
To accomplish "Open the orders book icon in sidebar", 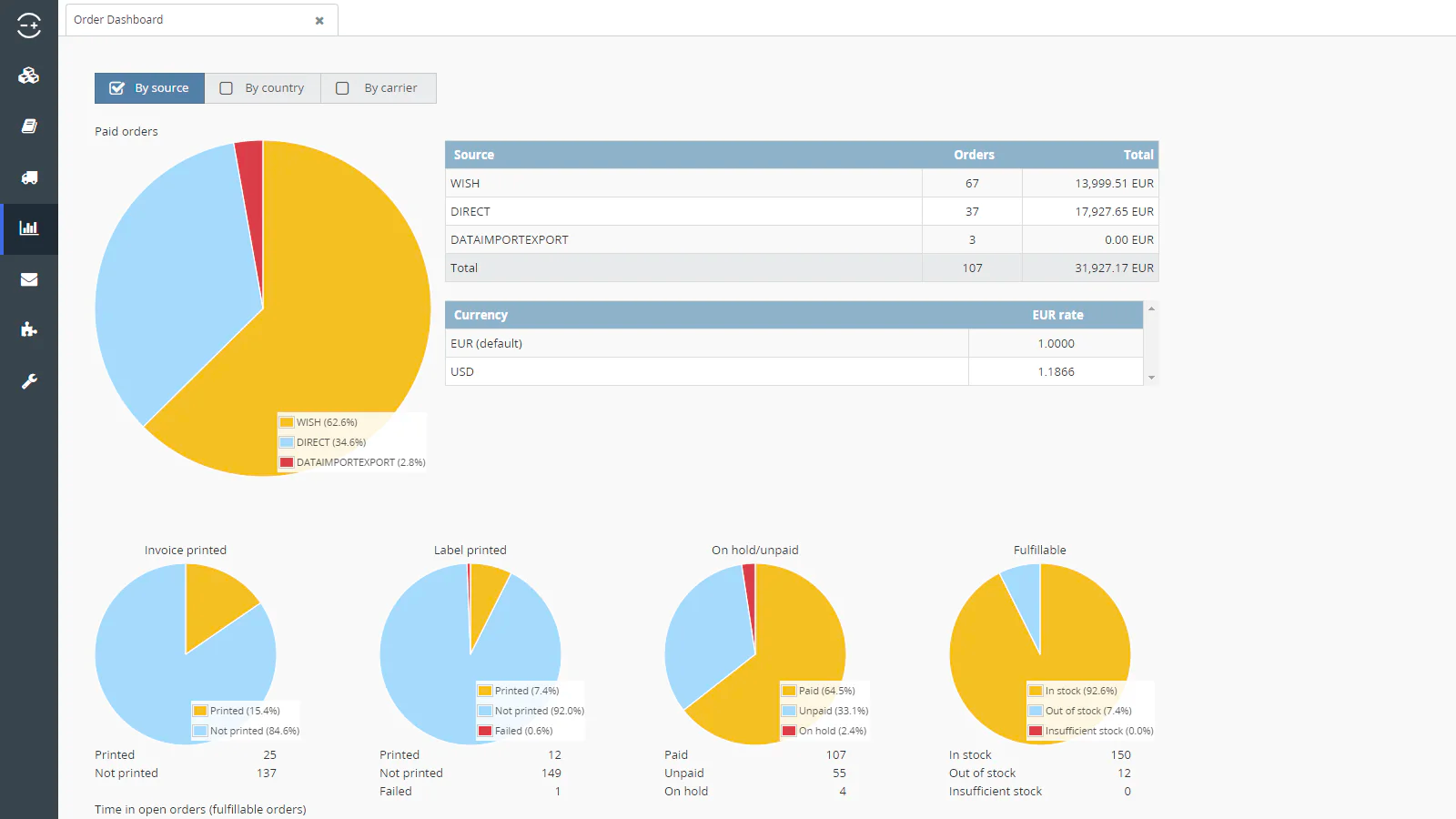I will coord(29,126).
